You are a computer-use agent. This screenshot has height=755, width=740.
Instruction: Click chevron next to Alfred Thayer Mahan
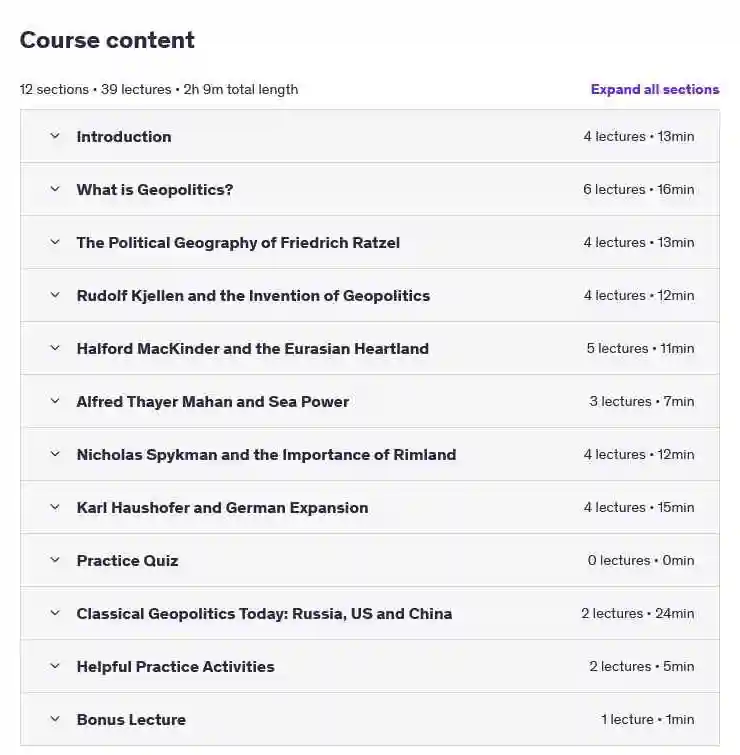pyautogui.click(x=55, y=401)
